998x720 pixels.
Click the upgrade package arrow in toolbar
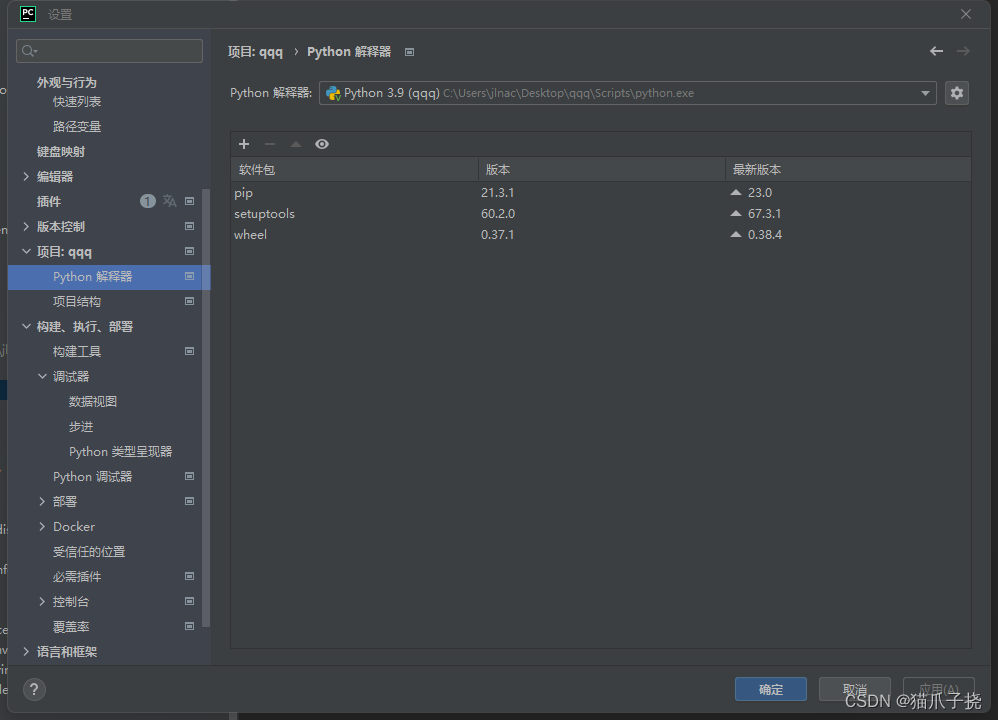click(296, 144)
